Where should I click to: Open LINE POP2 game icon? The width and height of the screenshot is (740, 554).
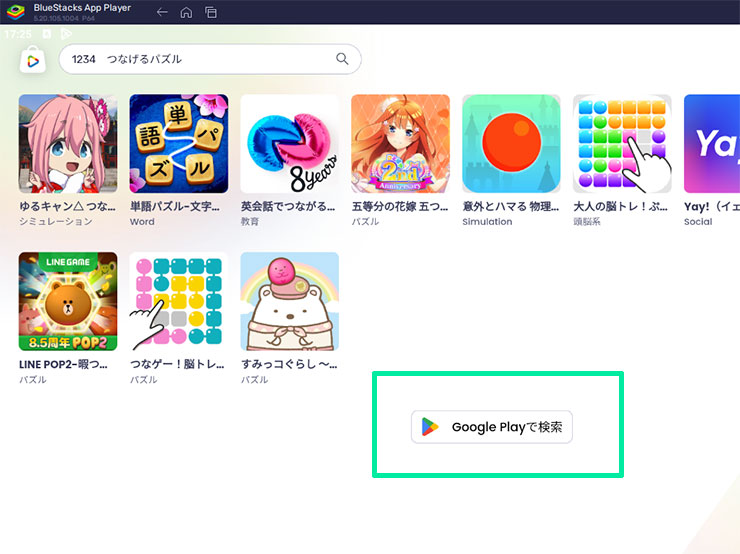tap(68, 302)
